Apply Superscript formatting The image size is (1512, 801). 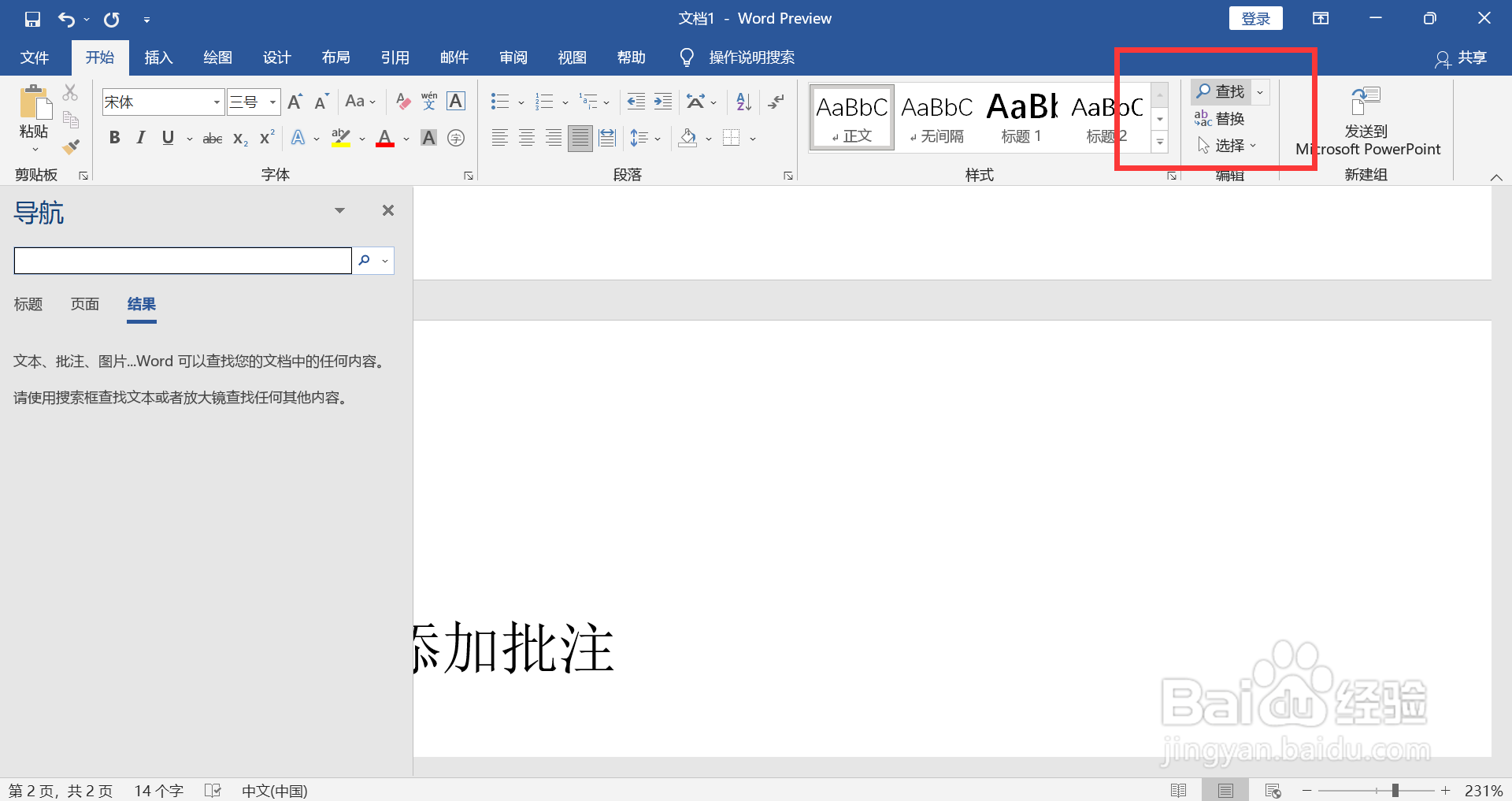pyautogui.click(x=268, y=137)
